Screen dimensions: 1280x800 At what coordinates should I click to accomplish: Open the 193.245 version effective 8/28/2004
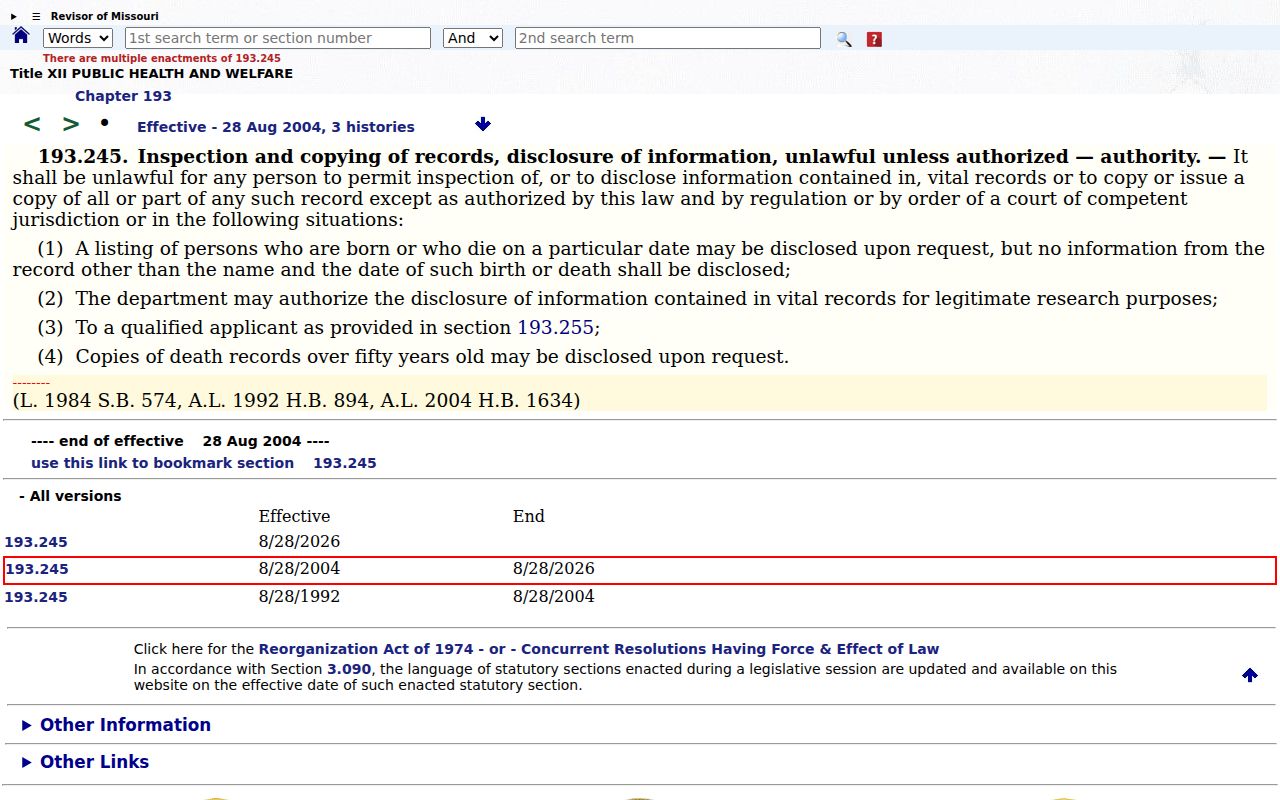(x=37, y=569)
